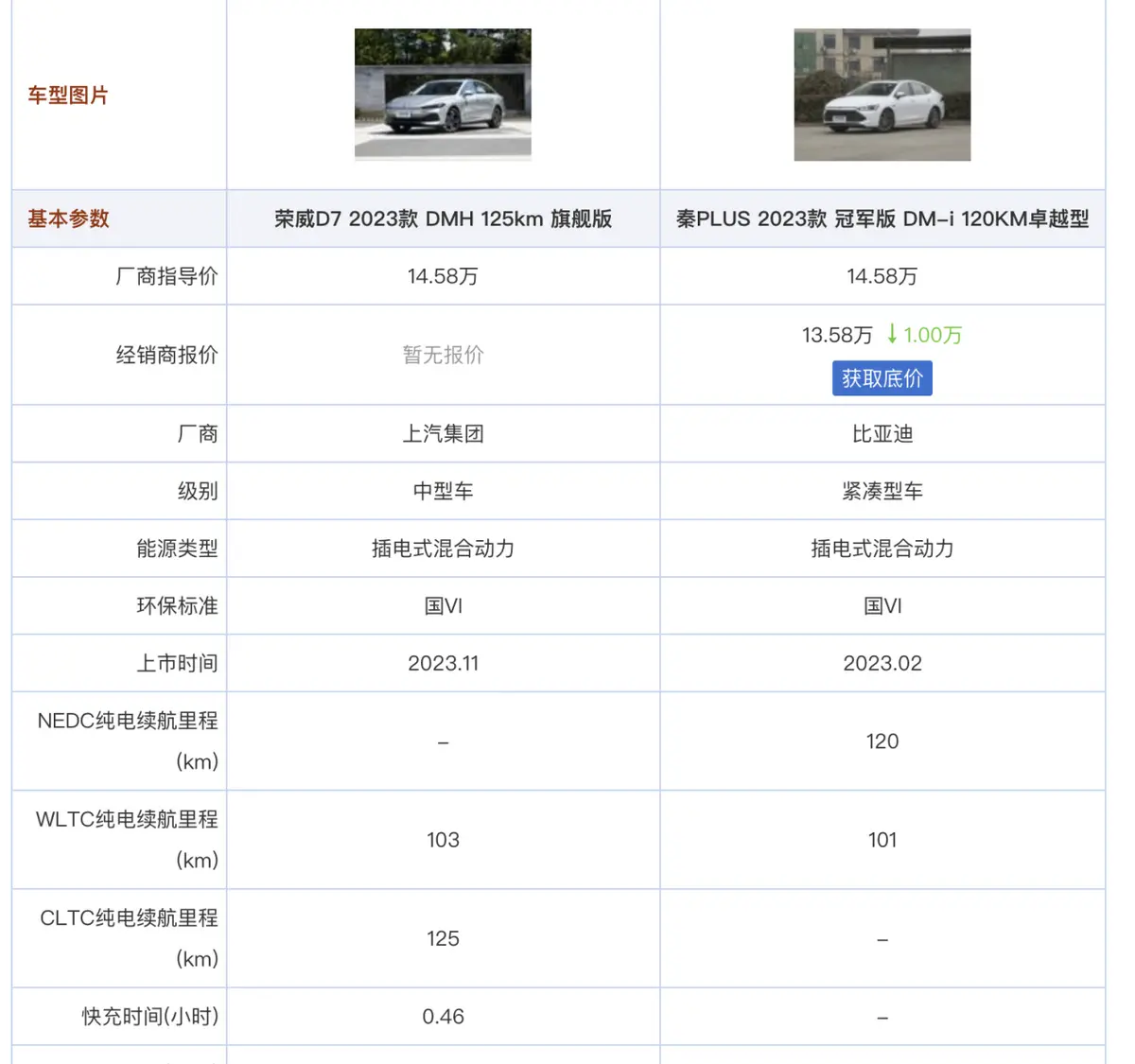Click the 上市时间 row label

coord(177,663)
